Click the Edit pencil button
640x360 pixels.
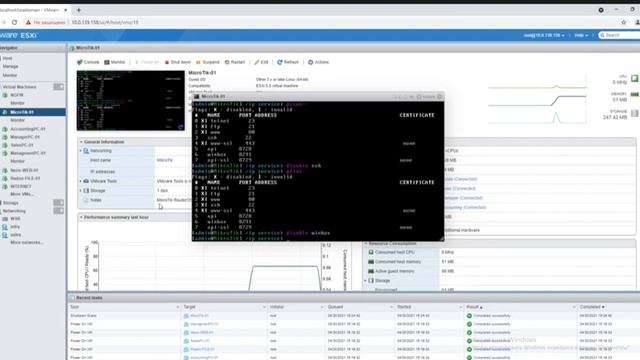coord(261,62)
